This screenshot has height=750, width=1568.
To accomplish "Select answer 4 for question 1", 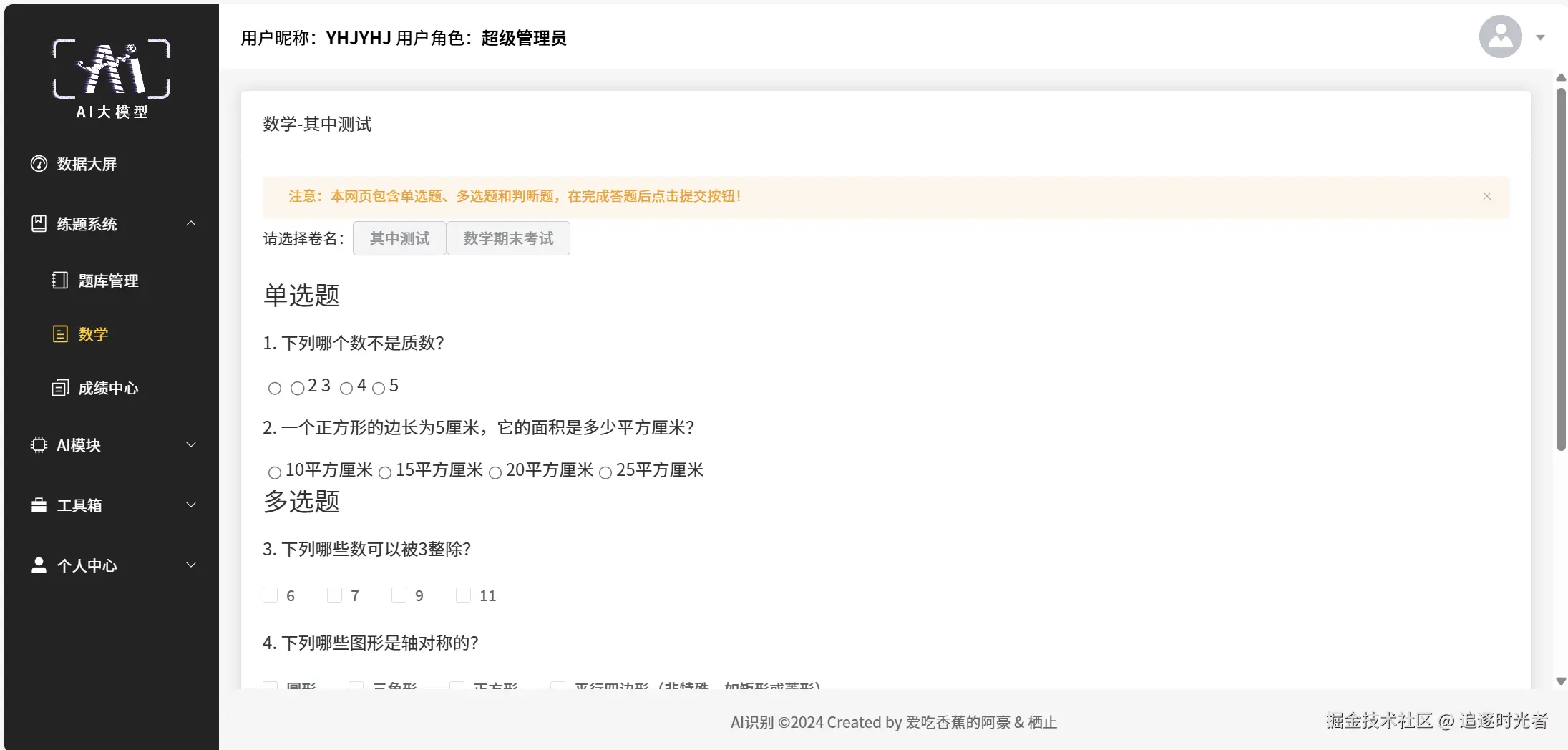I will pyautogui.click(x=346, y=389).
